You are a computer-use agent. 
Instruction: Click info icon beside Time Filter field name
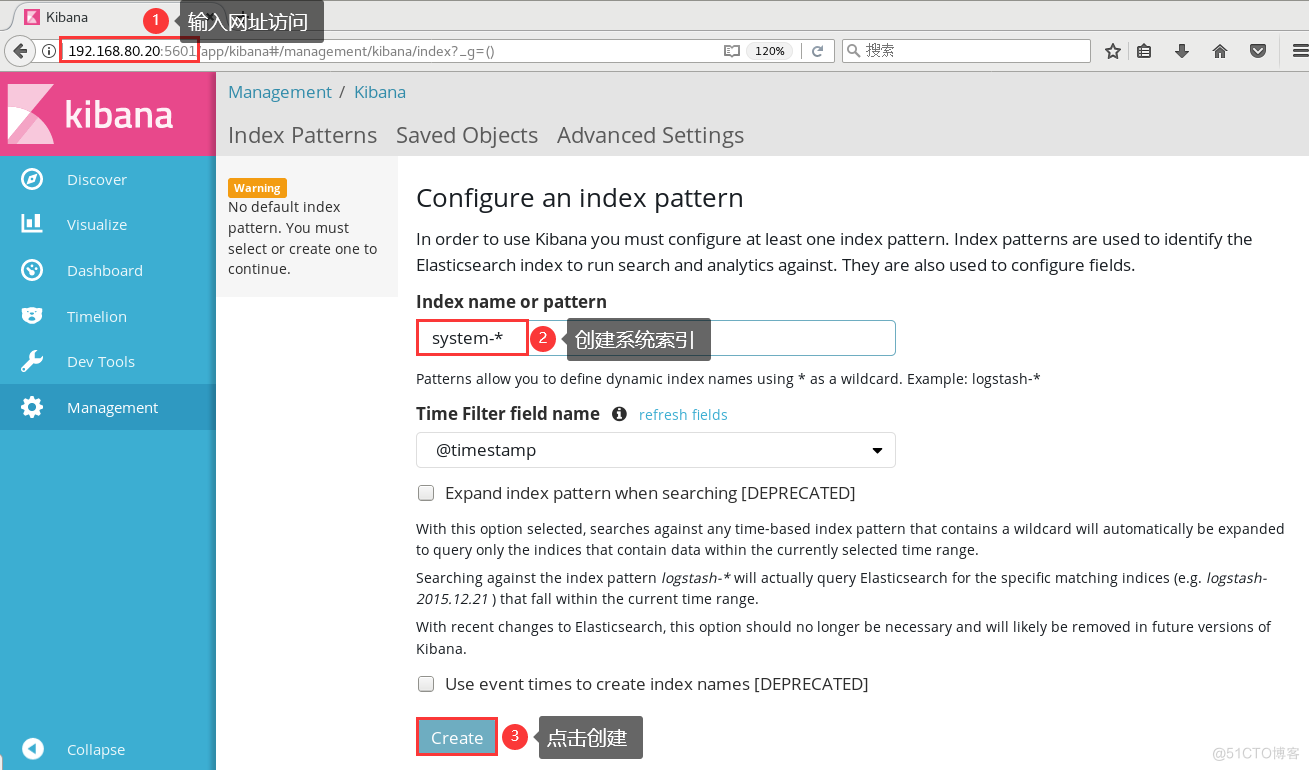point(619,414)
